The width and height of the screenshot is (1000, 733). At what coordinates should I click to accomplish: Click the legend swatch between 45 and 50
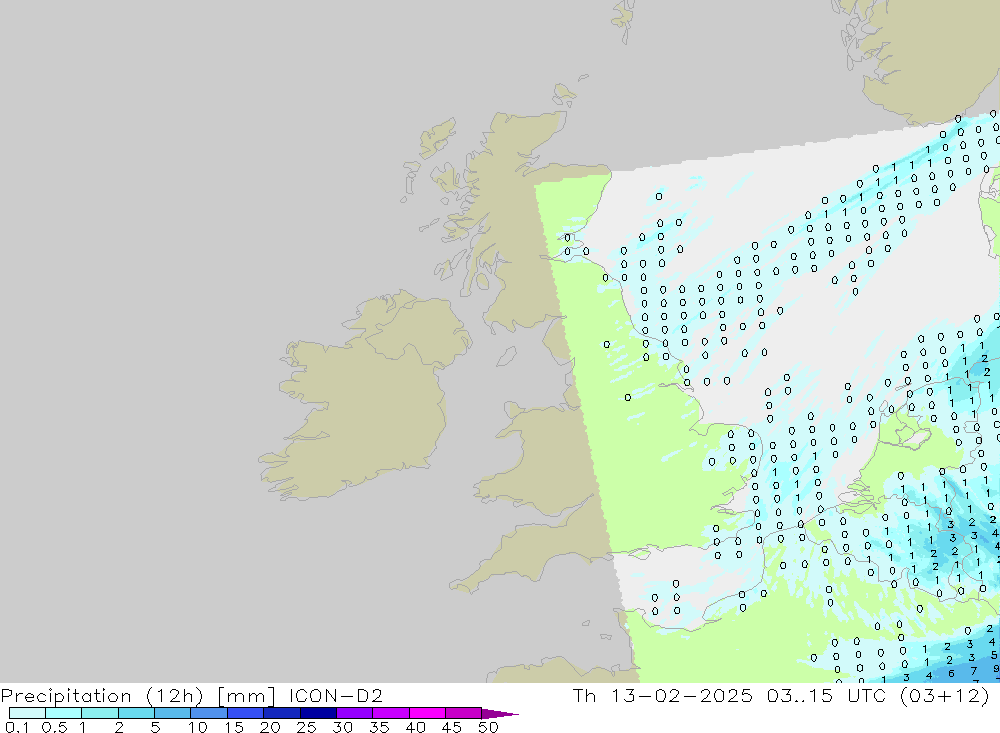pos(464,713)
